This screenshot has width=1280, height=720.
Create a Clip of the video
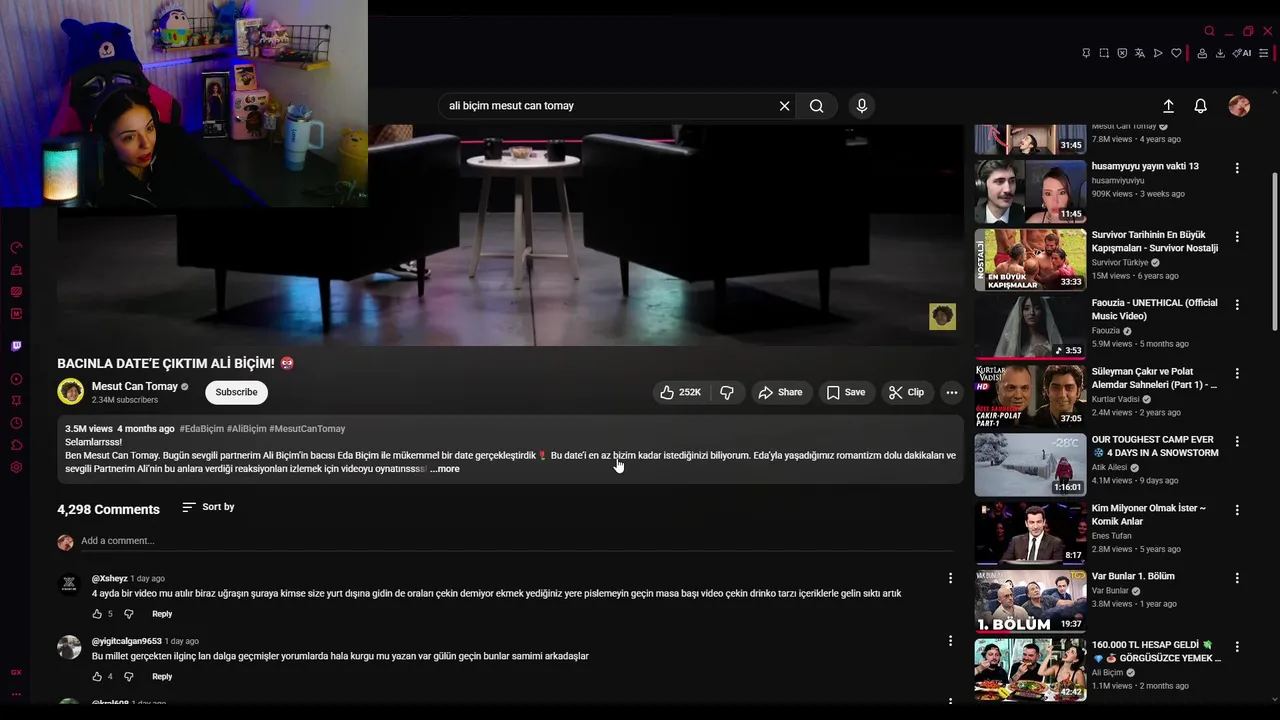pos(907,393)
